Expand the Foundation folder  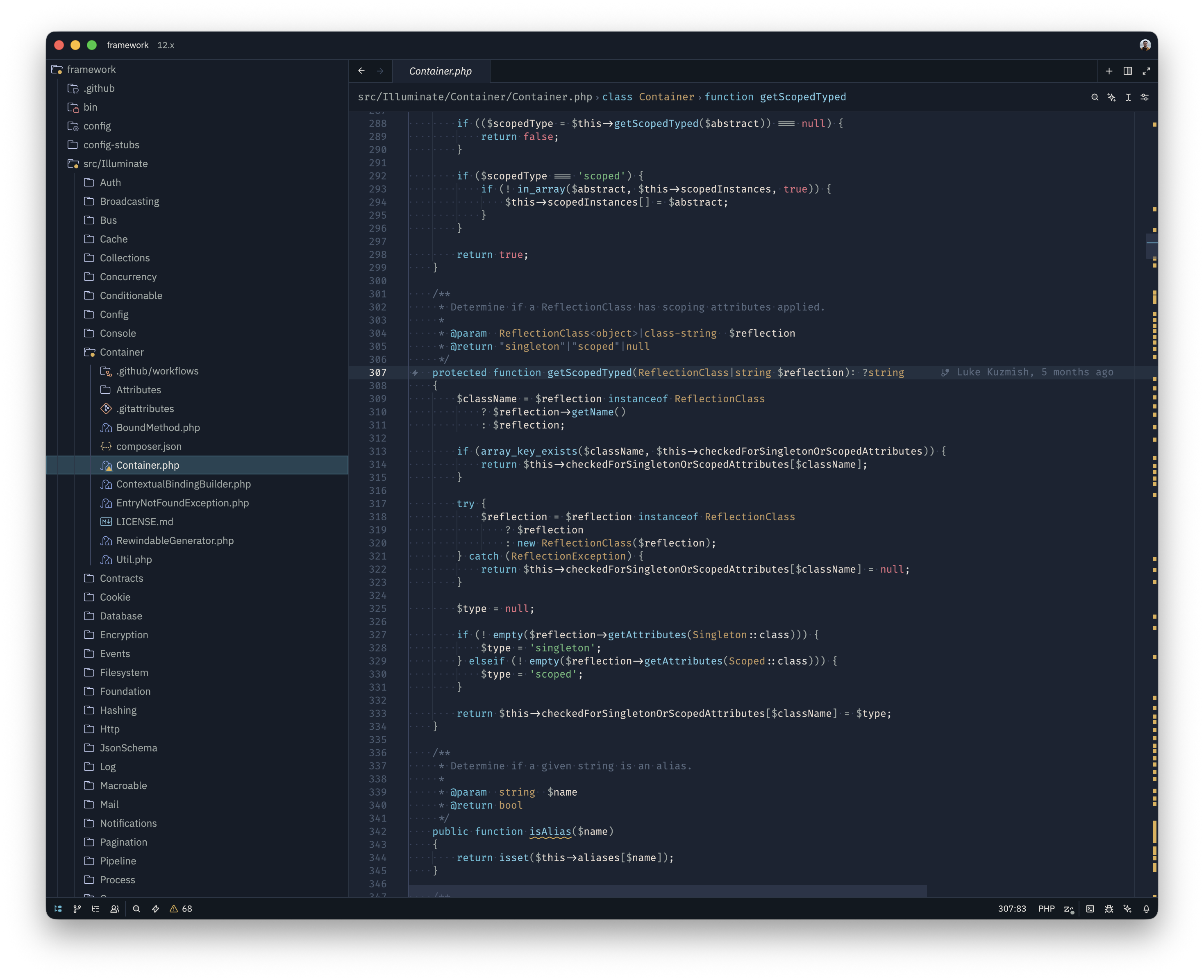197,692
